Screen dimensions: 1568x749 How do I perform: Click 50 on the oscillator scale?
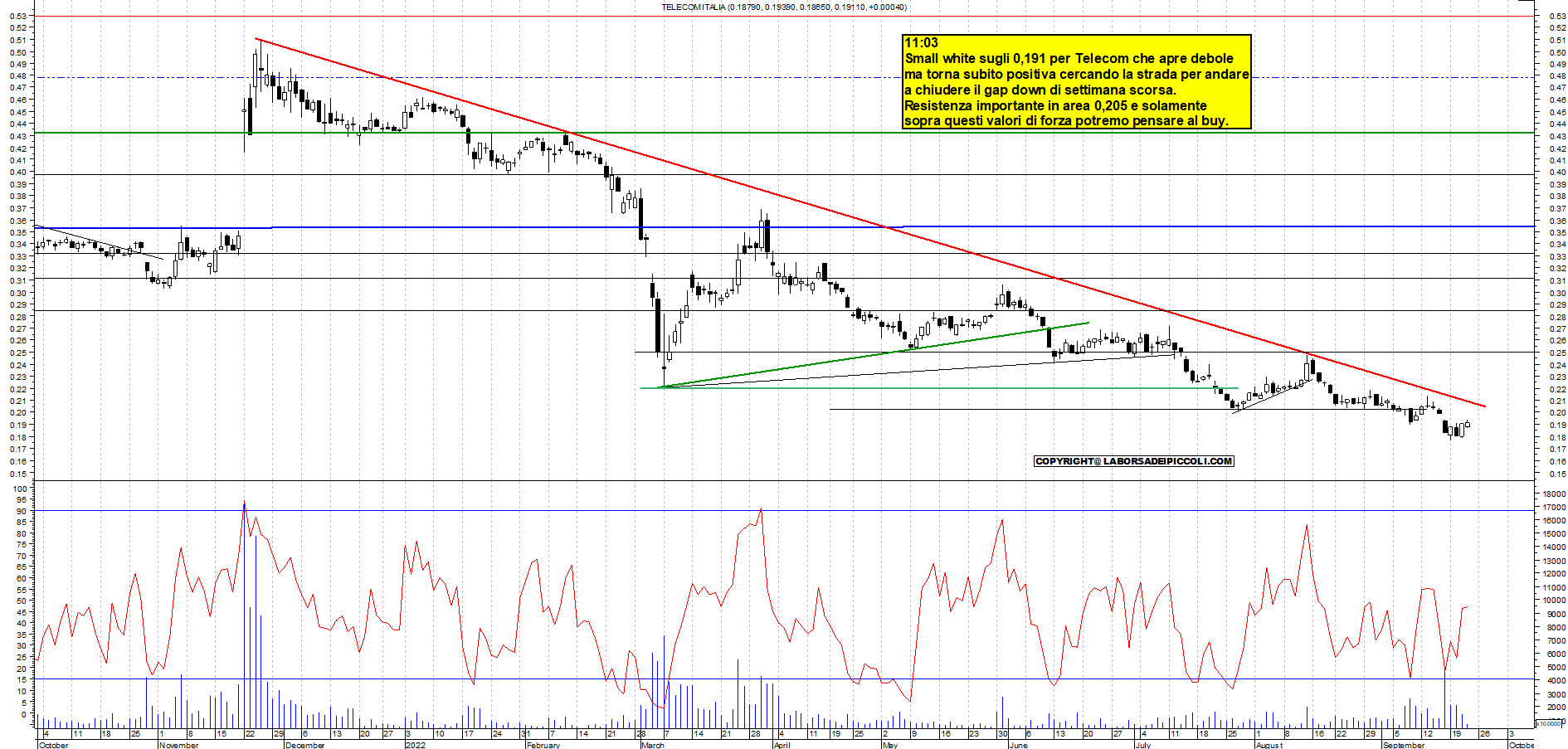pyautogui.click(x=22, y=601)
